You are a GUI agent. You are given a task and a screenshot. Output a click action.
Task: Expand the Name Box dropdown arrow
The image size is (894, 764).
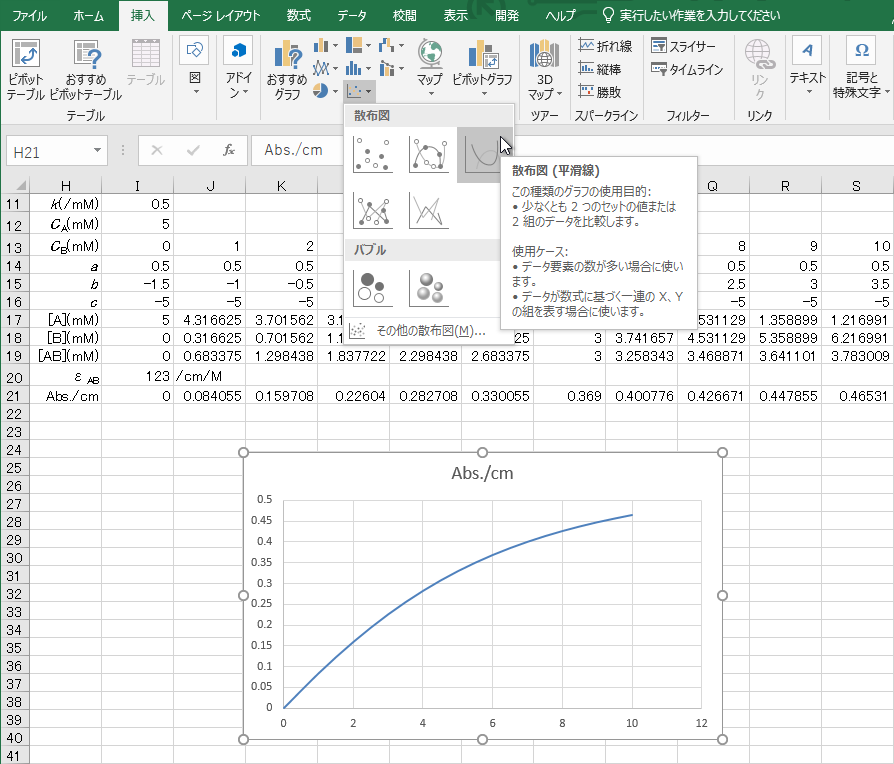(97, 151)
